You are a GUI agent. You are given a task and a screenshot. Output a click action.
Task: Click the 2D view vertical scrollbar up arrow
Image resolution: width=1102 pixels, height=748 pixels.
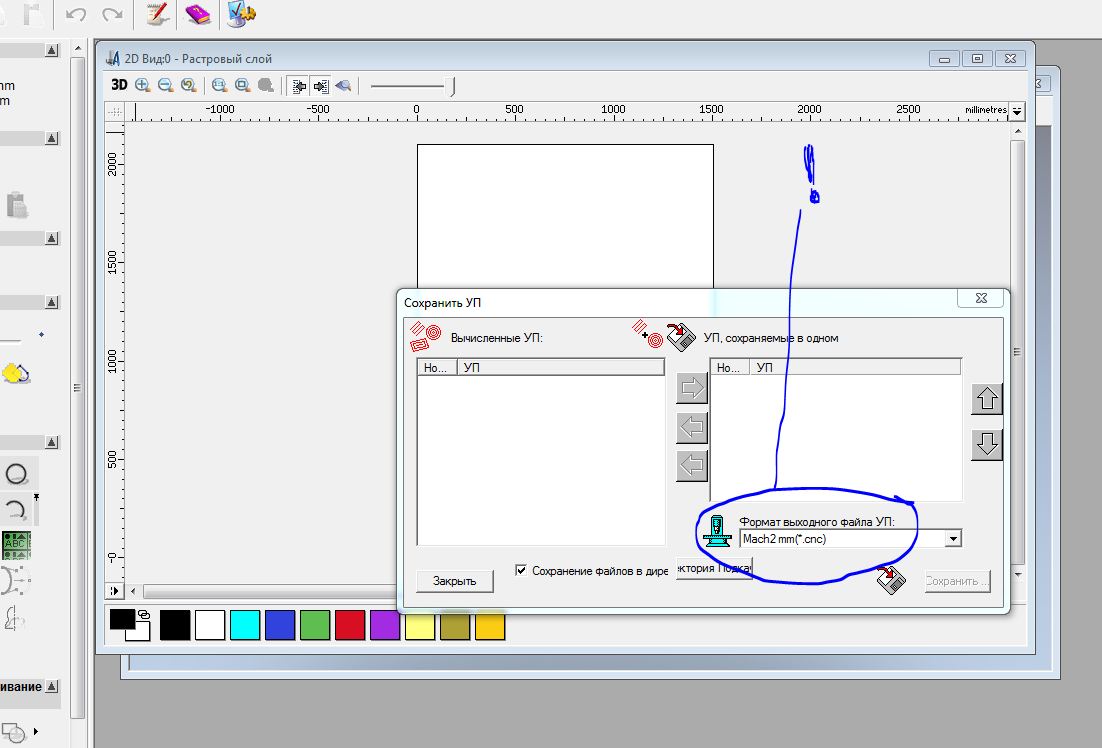tap(1018, 132)
